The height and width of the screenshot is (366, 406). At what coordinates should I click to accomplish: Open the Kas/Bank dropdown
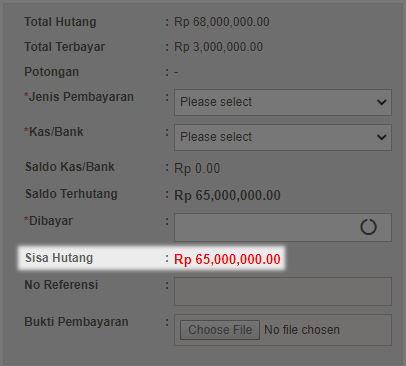tap(283, 137)
